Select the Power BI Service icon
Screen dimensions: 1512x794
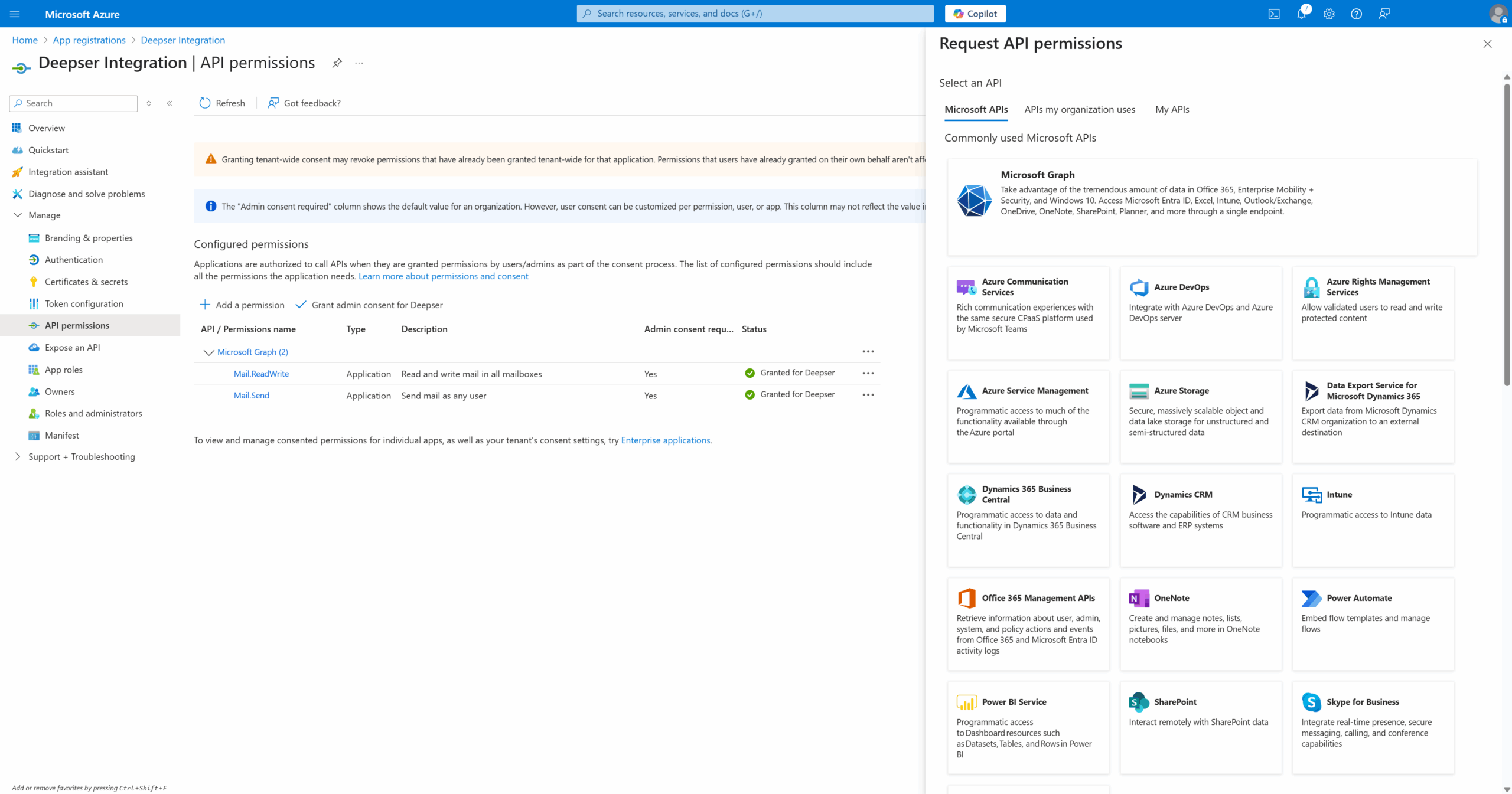[x=966, y=702]
